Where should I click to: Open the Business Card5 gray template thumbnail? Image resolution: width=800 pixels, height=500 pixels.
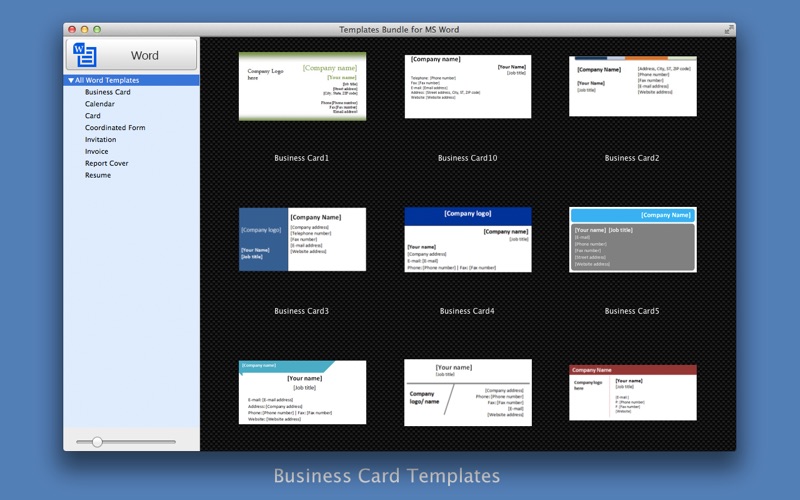tap(633, 239)
